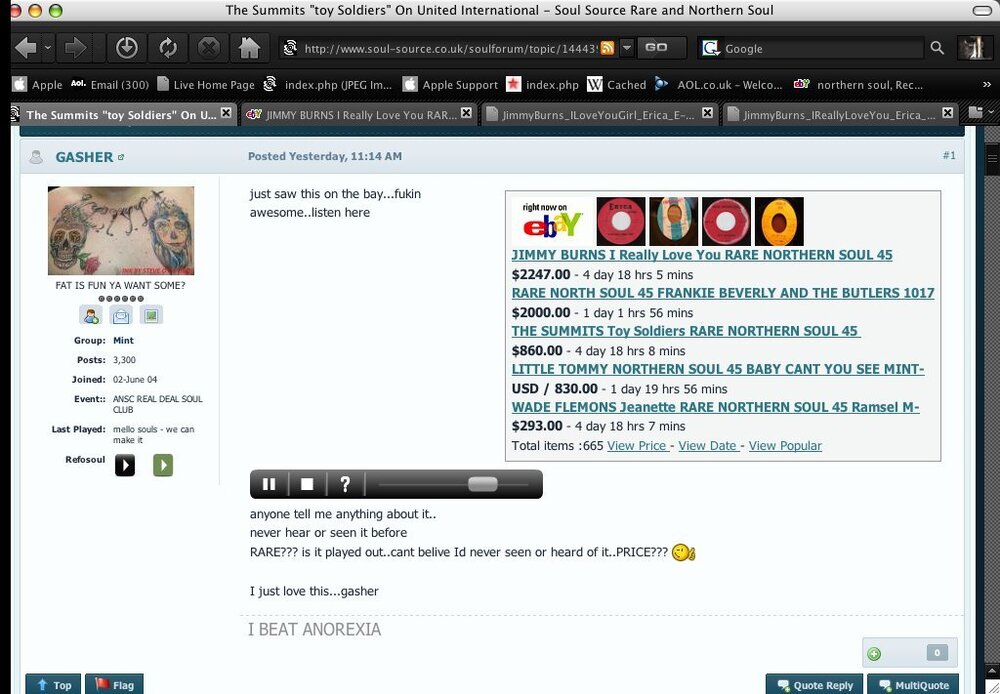Click the user icon beside GASHER
This screenshot has height=694, width=1000.
36,157
